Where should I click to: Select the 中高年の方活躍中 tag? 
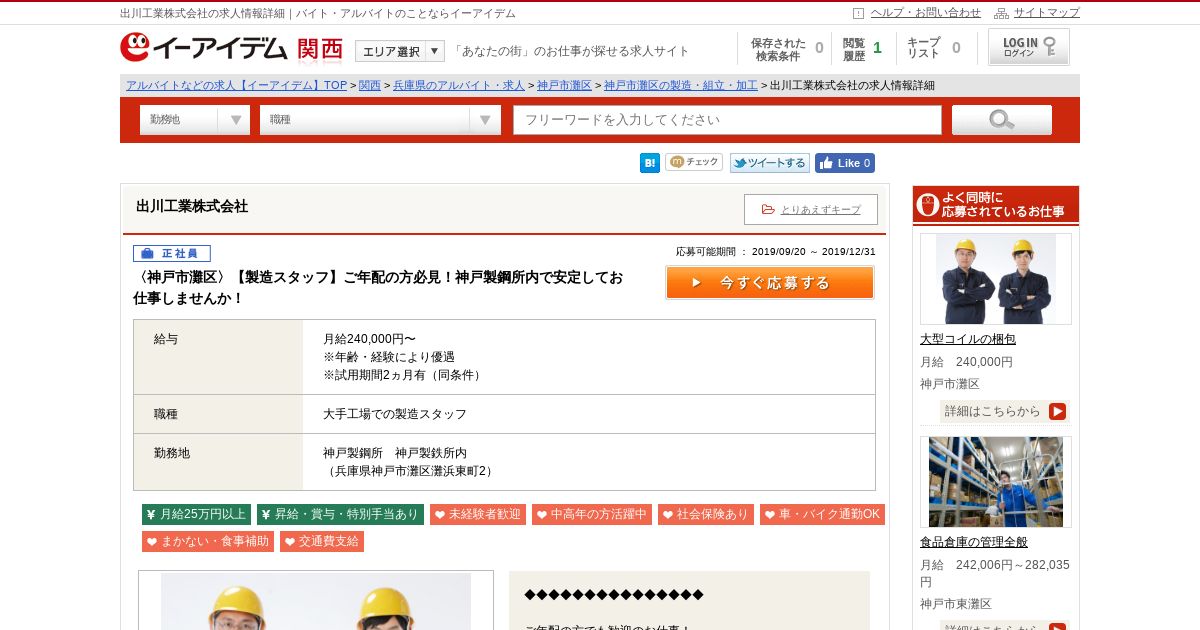coord(592,514)
